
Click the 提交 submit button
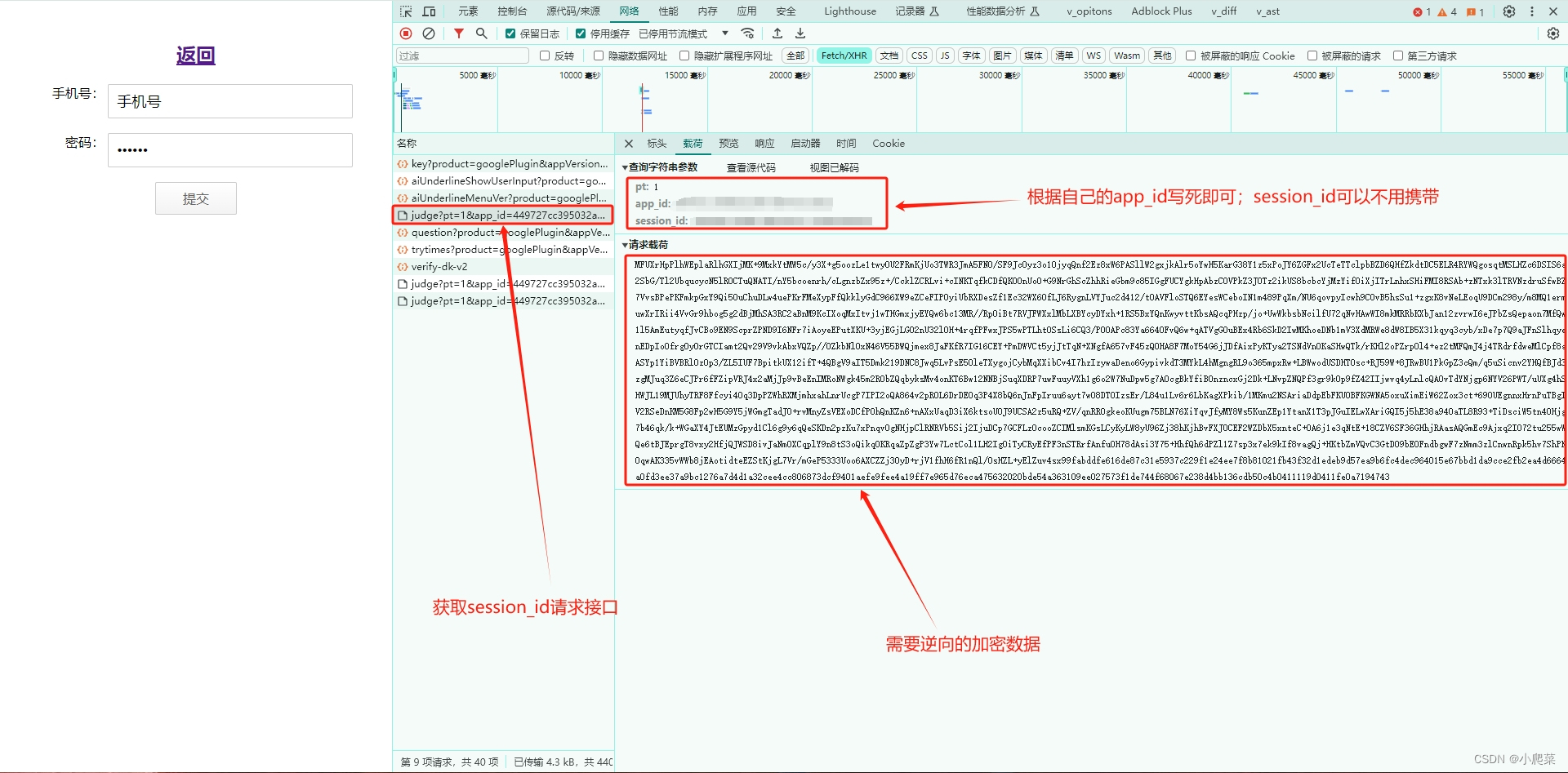click(x=196, y=198)
